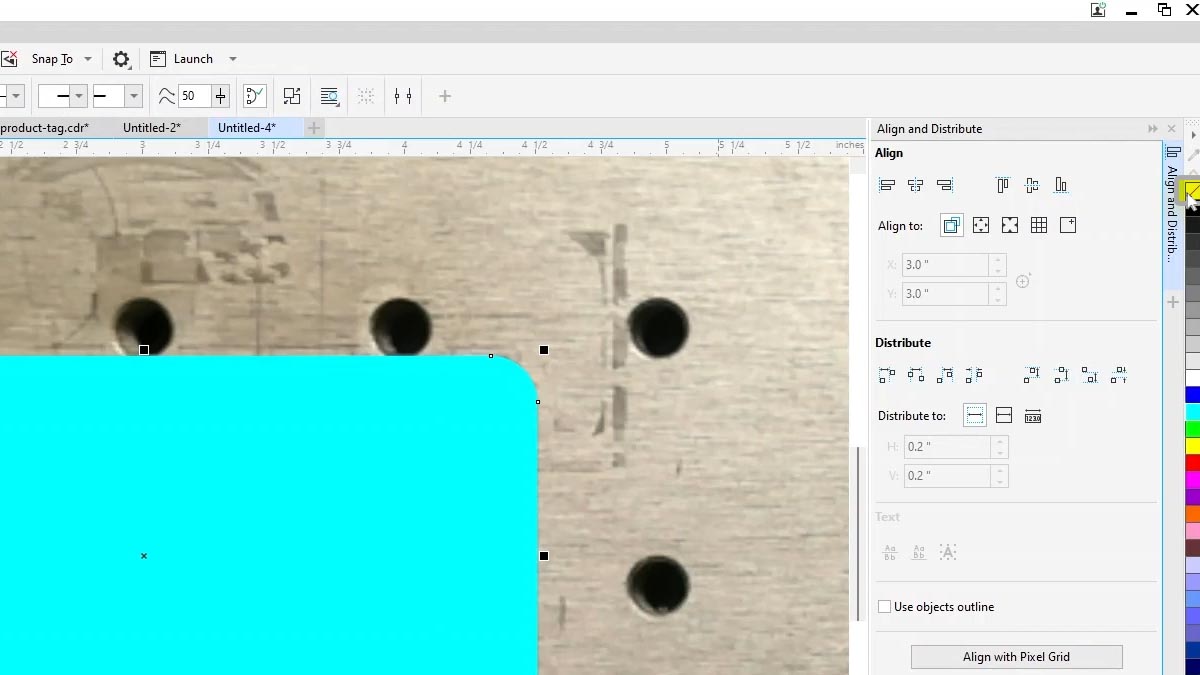This screenshot has height=675, width=1200.
Task: Open the docker options gear icon
Action: 121,59
